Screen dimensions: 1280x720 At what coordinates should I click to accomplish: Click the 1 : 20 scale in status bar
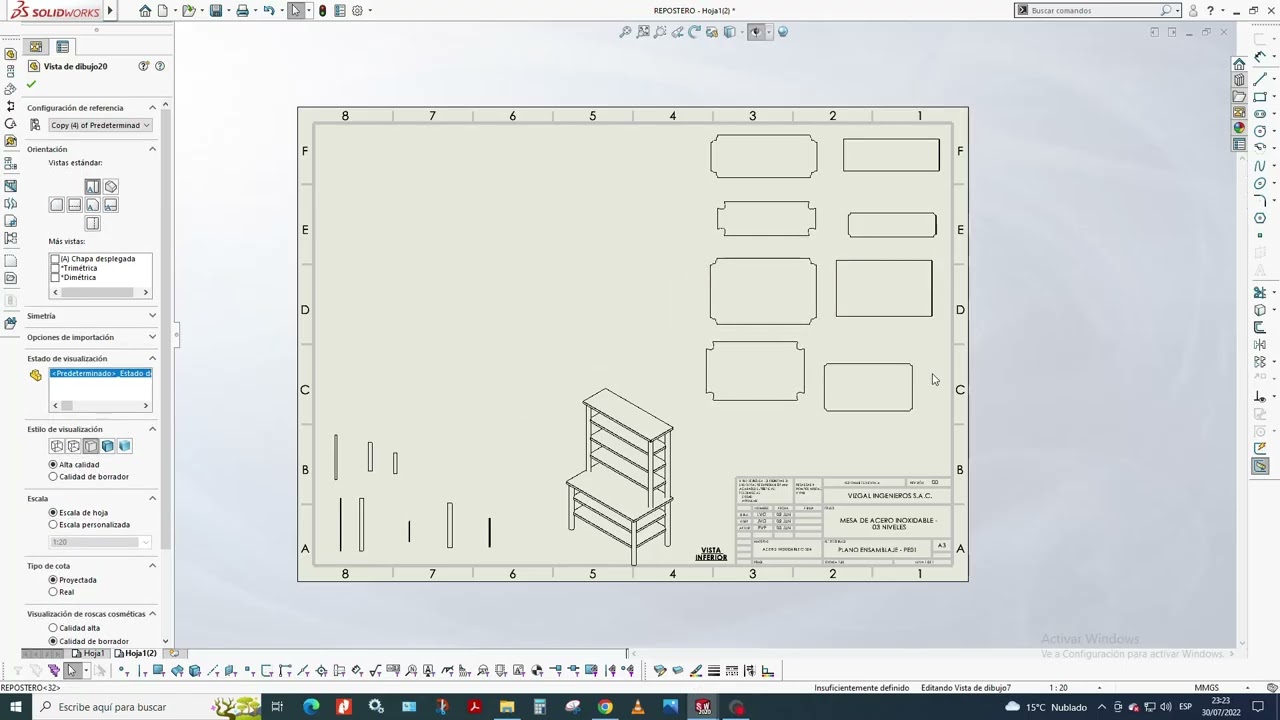[1057, 688]
